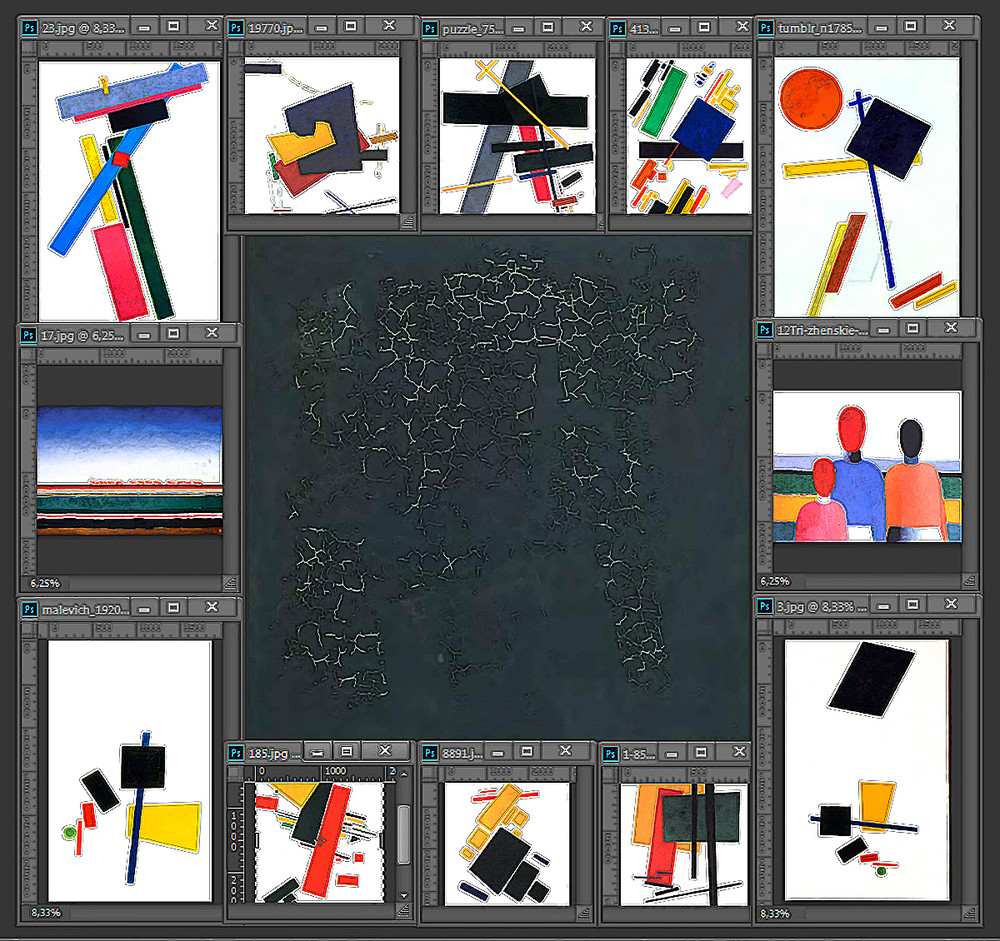Maximize the 19770.jp window
The image size is (1000, 941).
pyautogui.click(x=350, y=26)
